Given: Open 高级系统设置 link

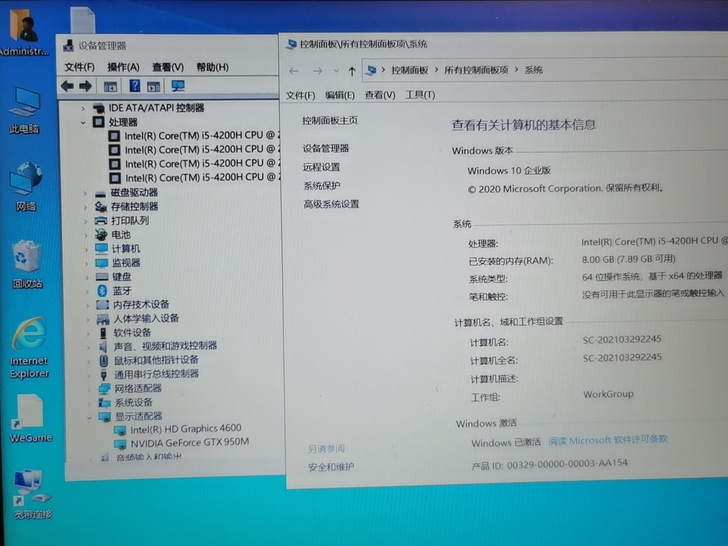Looking at the screenshot, I should 332,204.
